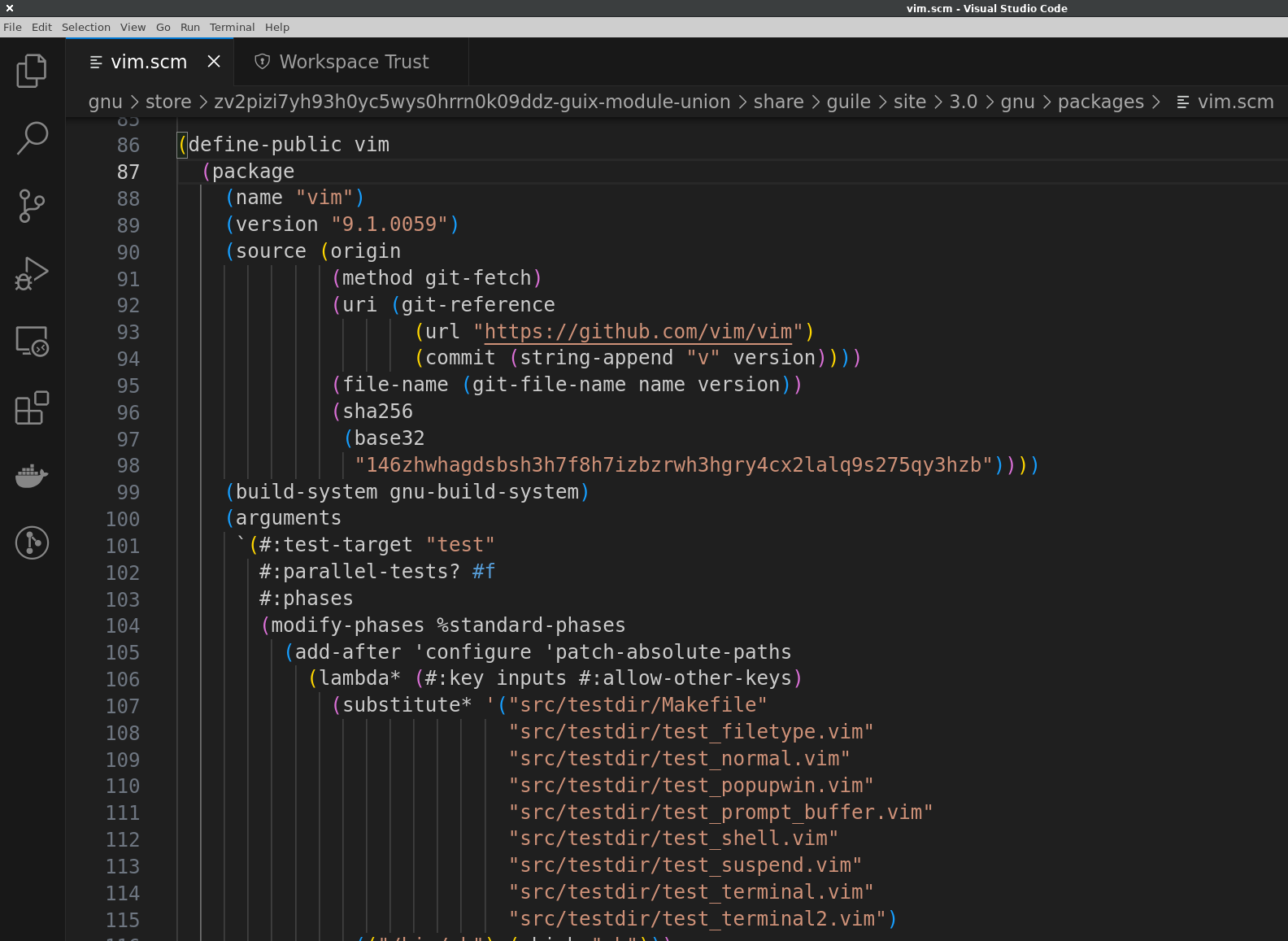Image resolution: width=1288 pixels, height=941 pixels.
Task: Click 'gnu-build-system' on line 99
Action: coord(485,492)
